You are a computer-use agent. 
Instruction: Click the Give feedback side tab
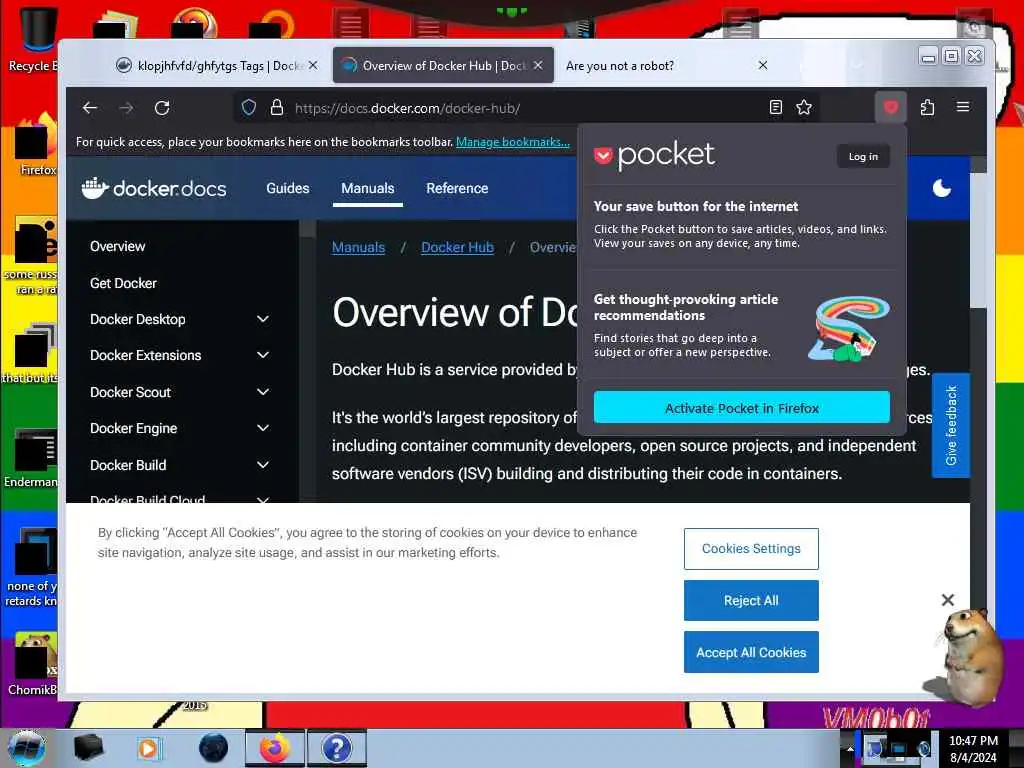pos(951,425)
